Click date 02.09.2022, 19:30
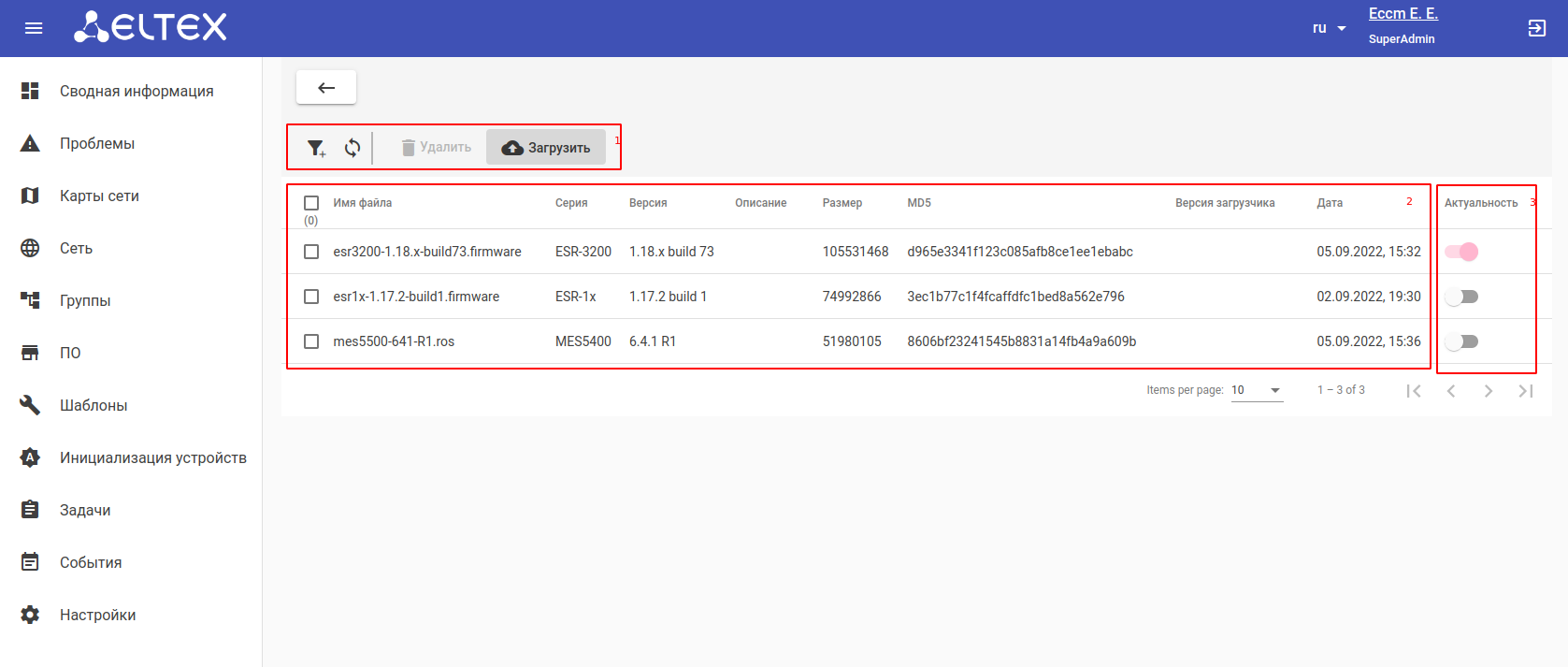Screen dimensions: 1568x667 click(x=1369, y=297)
